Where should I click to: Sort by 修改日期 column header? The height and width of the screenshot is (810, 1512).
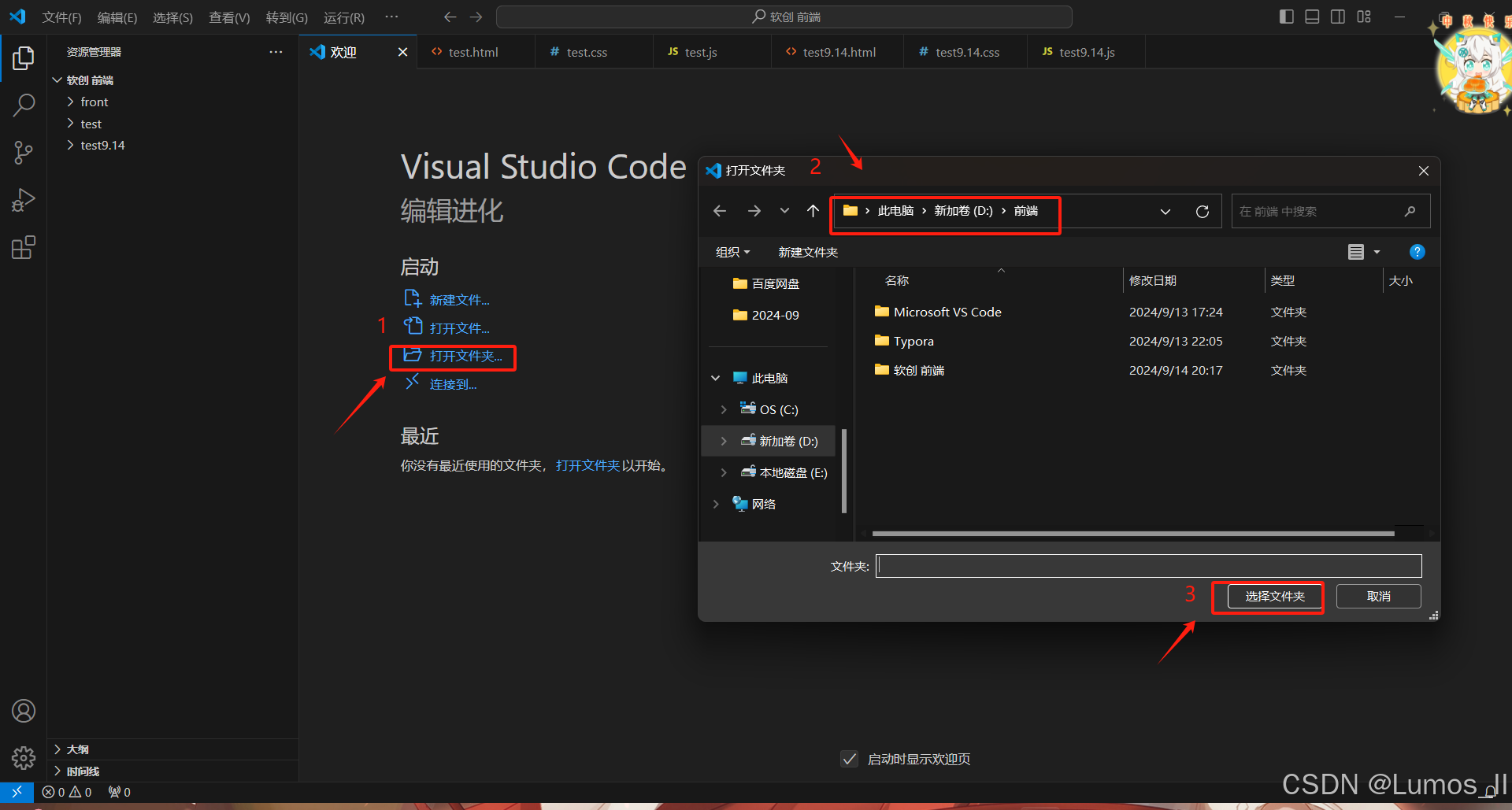coord(1153,280)
